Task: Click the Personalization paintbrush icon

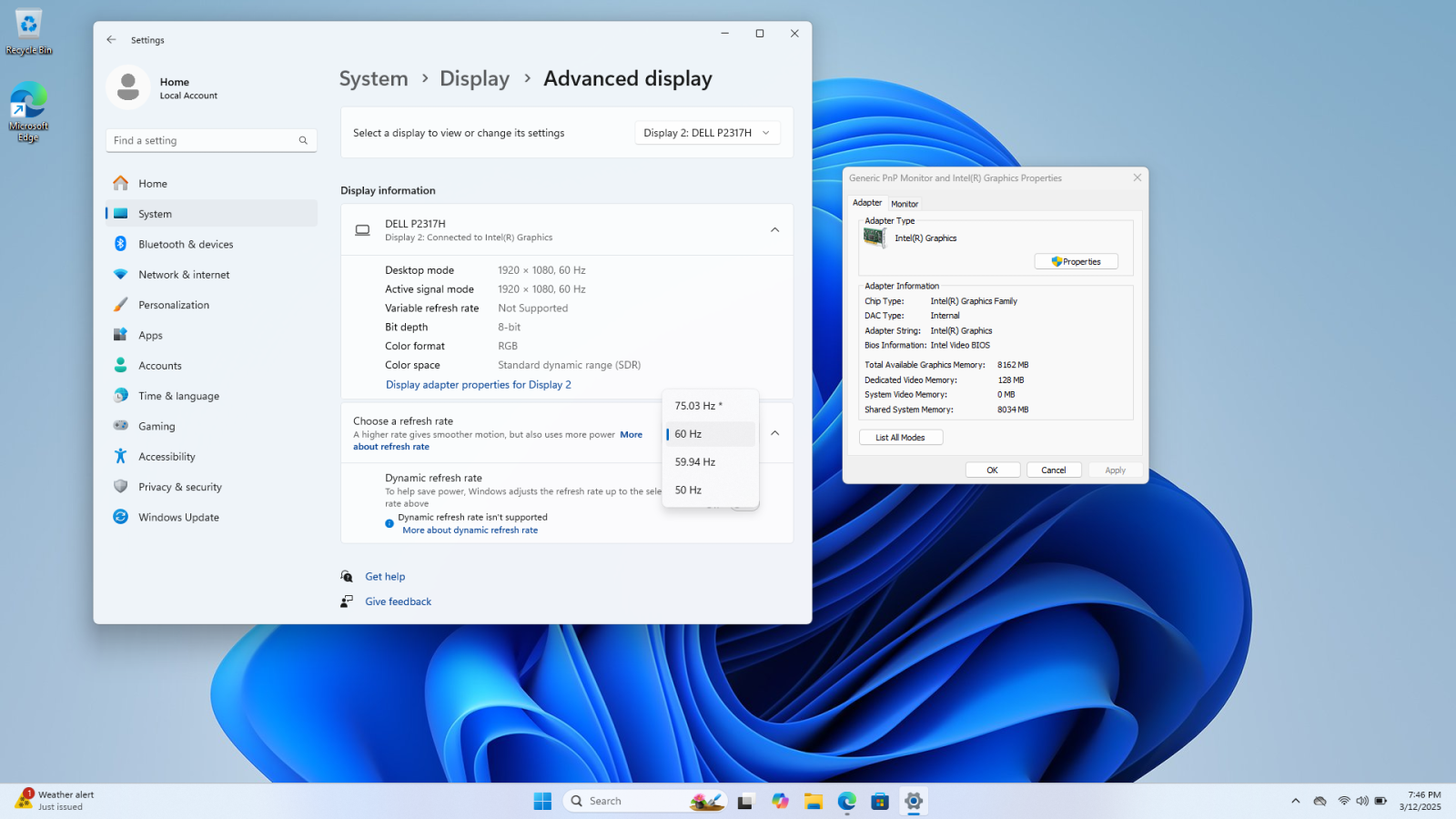Action: coord(120,305)
